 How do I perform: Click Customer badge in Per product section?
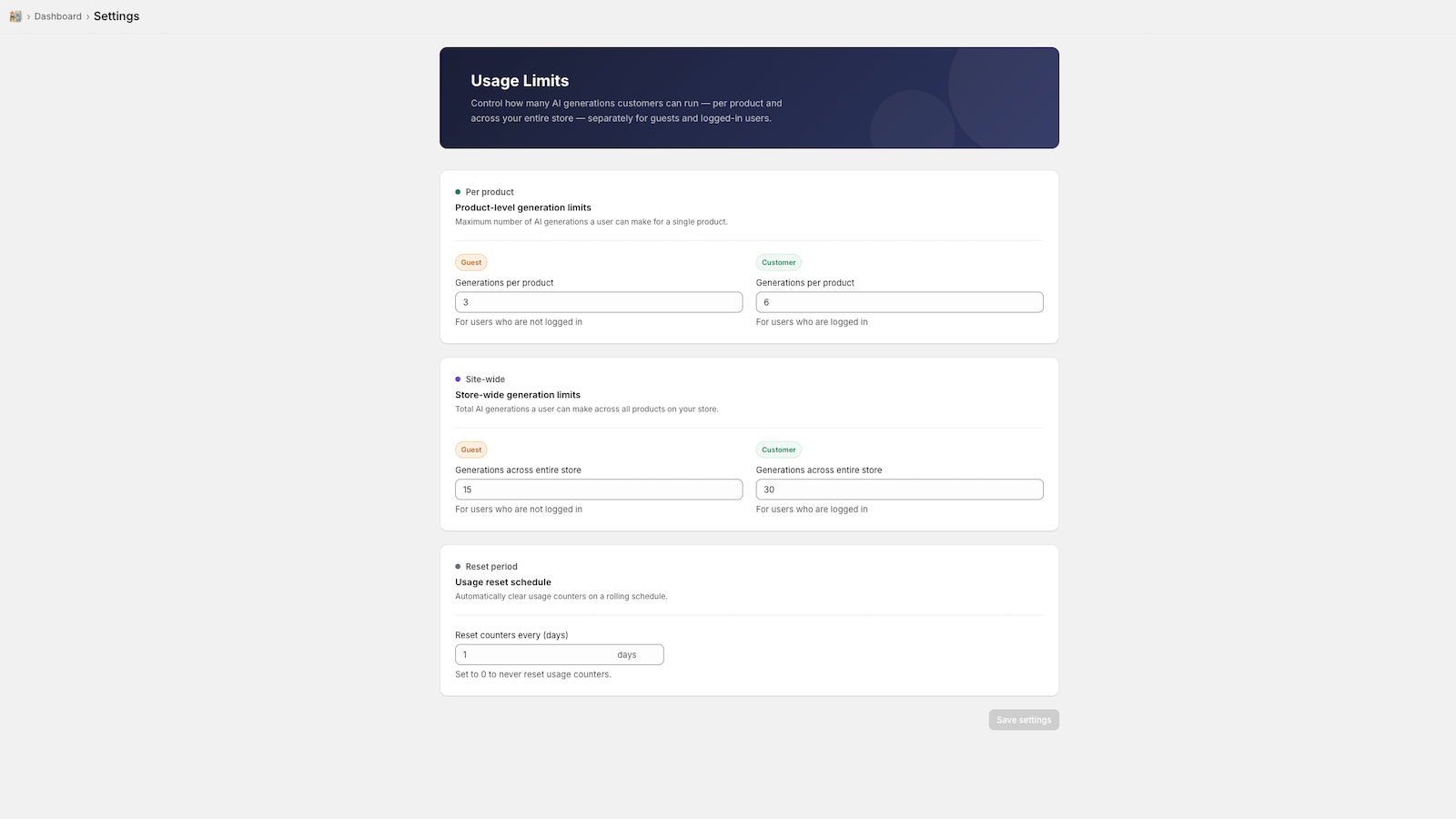click(778, 263)
